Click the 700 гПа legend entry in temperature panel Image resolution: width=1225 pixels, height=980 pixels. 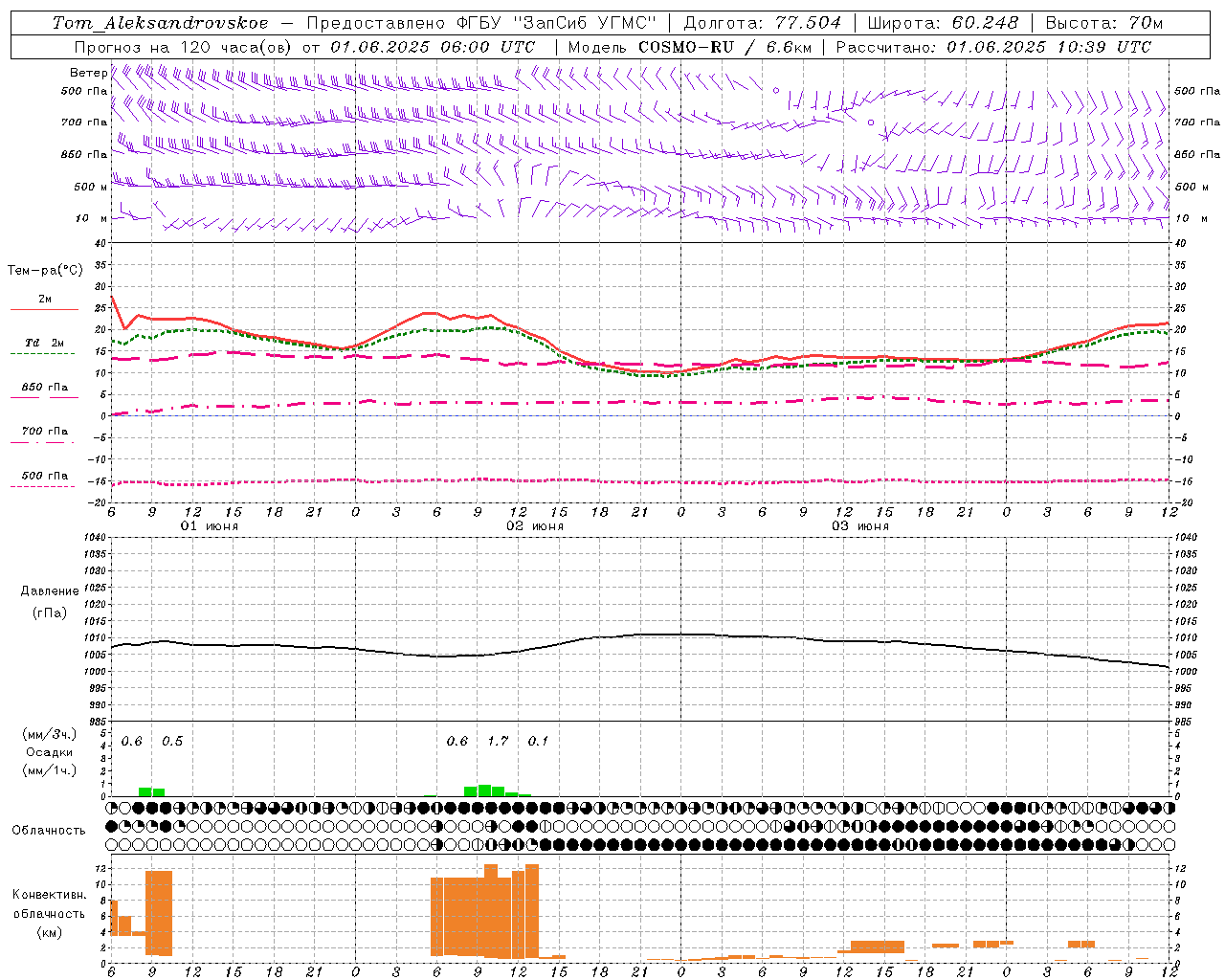pos(45,432)
